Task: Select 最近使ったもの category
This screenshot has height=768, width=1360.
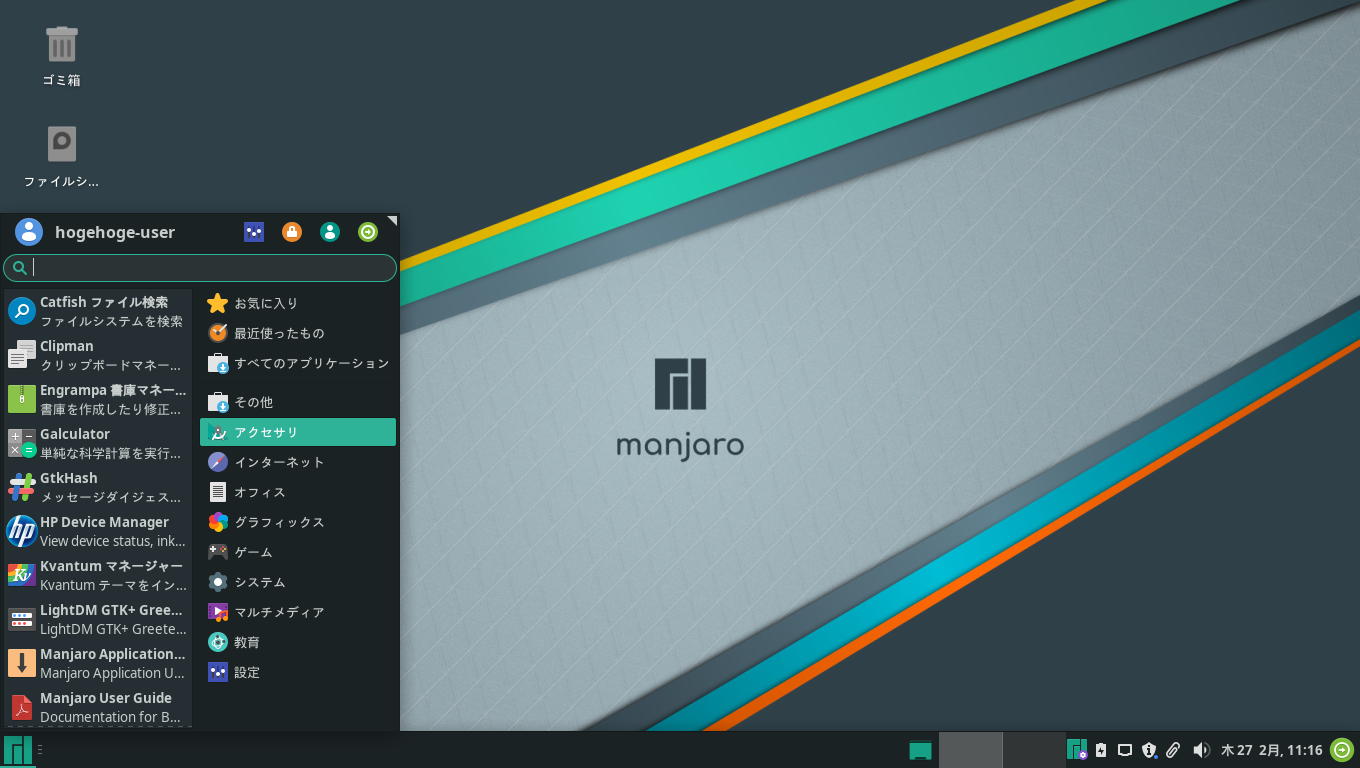Action: 298,333
